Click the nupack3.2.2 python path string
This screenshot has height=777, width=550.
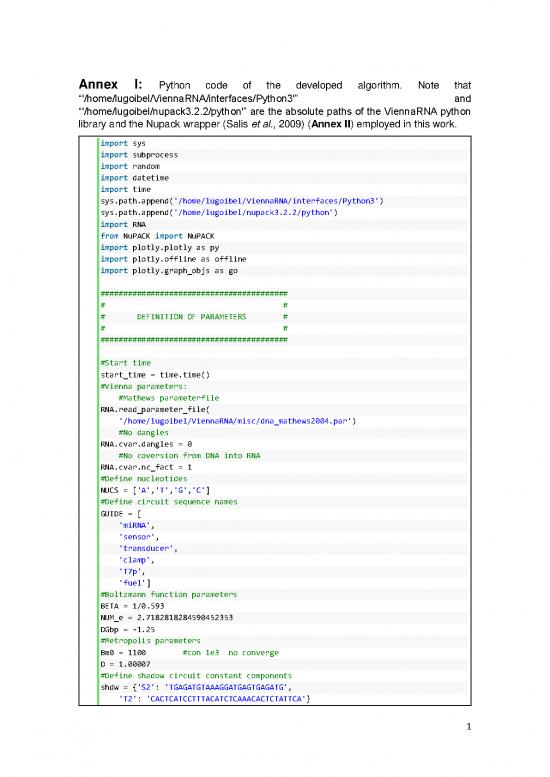[x=253, y=213]
